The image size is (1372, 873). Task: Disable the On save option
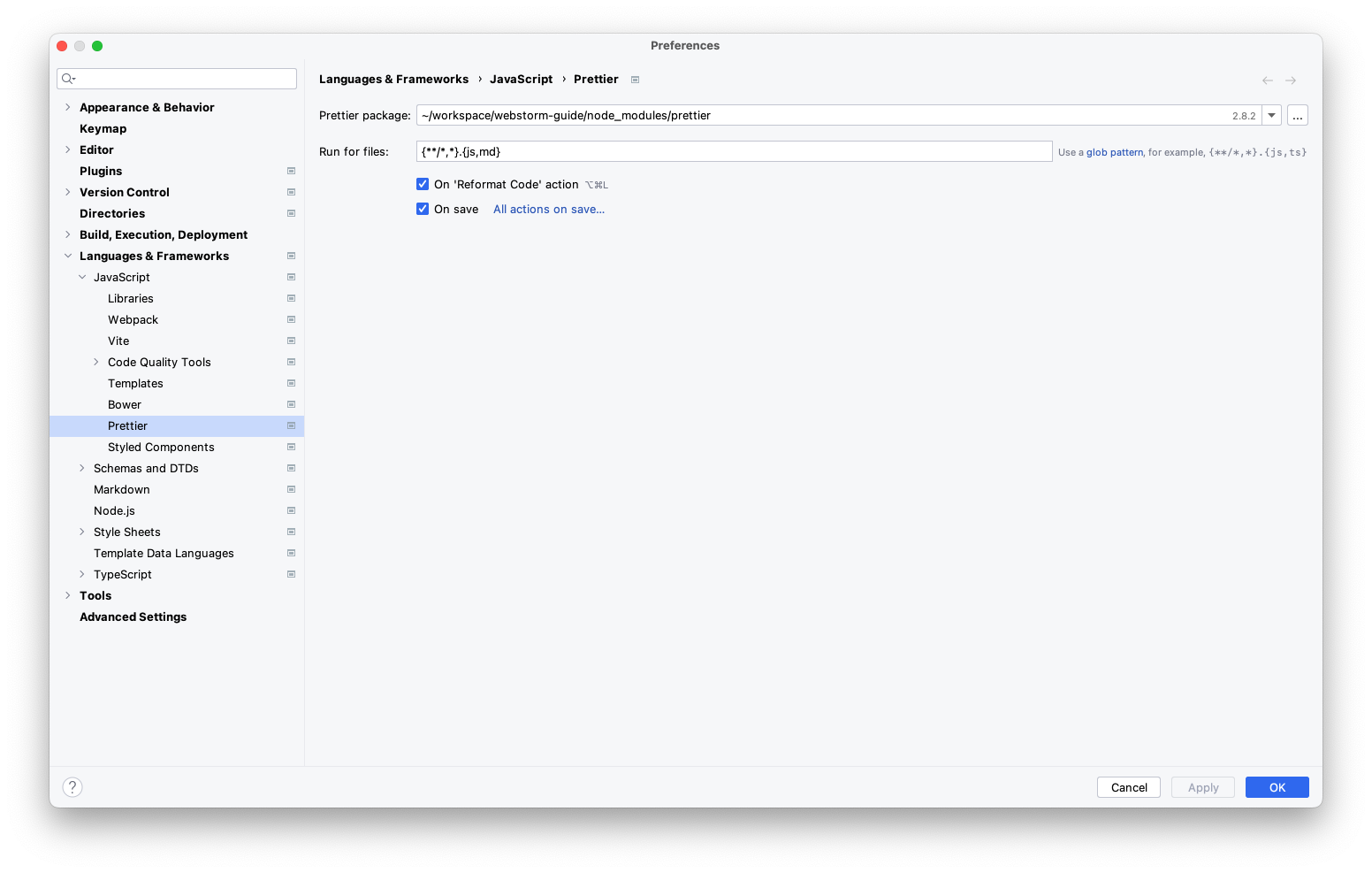423,209
